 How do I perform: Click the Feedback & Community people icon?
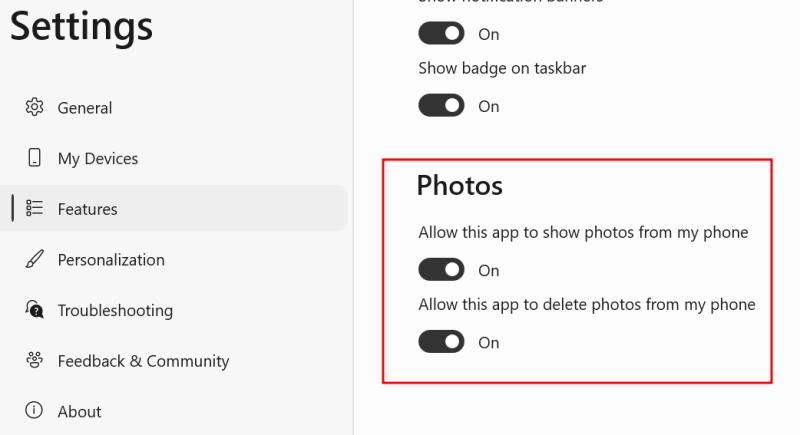coord(35,361)
